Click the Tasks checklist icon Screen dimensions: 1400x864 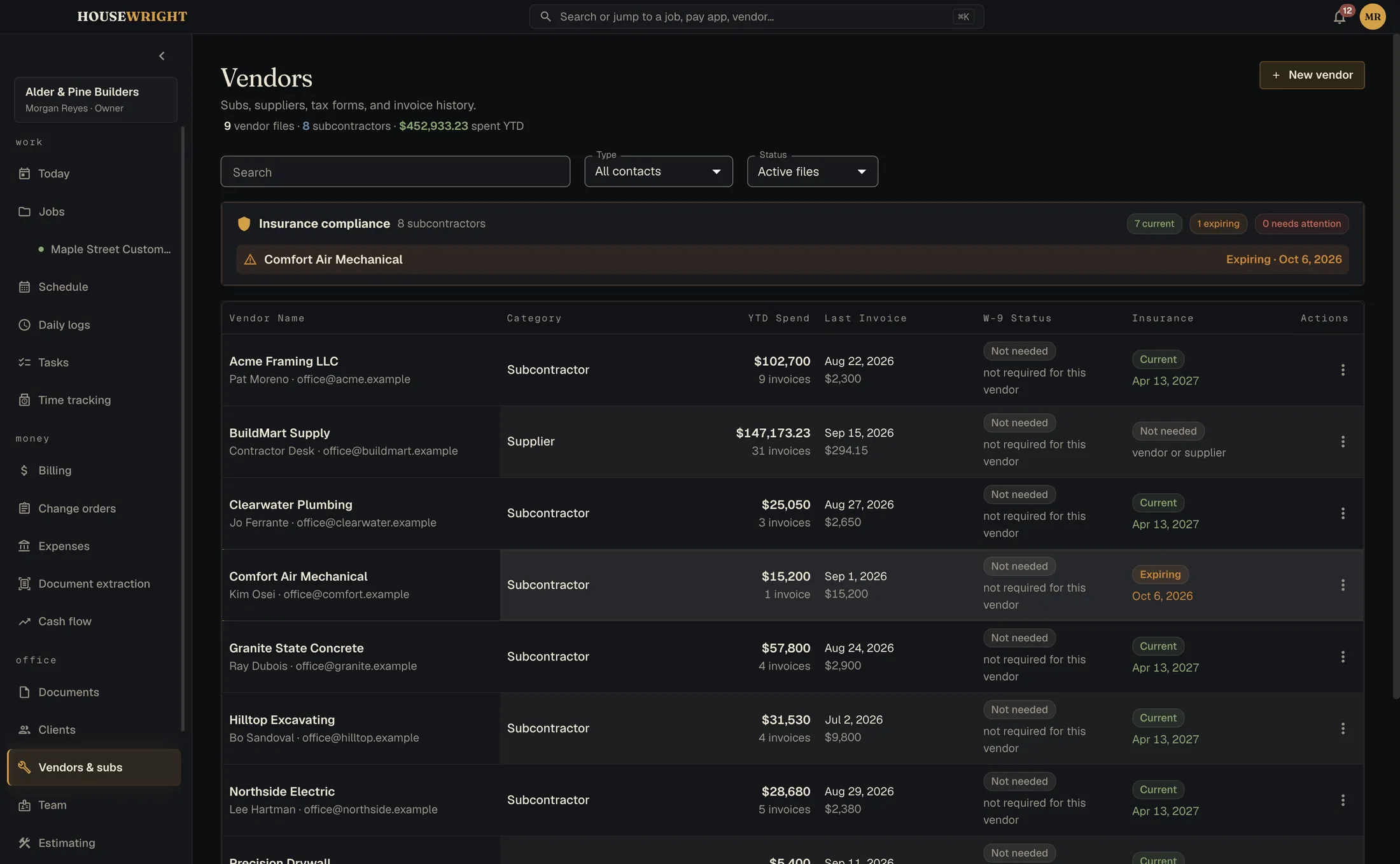point(24,362)
